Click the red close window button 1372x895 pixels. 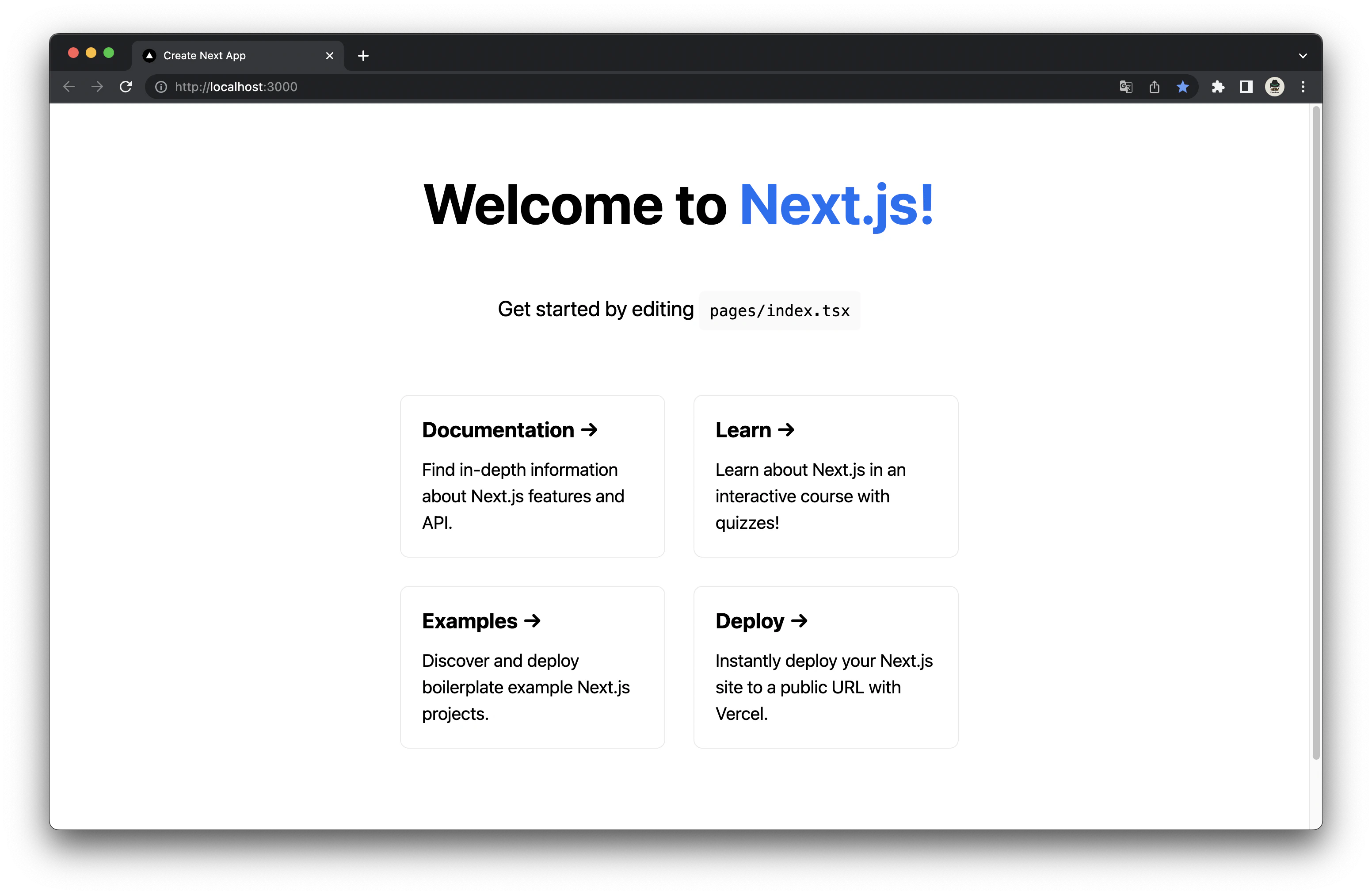click(73, 53)
